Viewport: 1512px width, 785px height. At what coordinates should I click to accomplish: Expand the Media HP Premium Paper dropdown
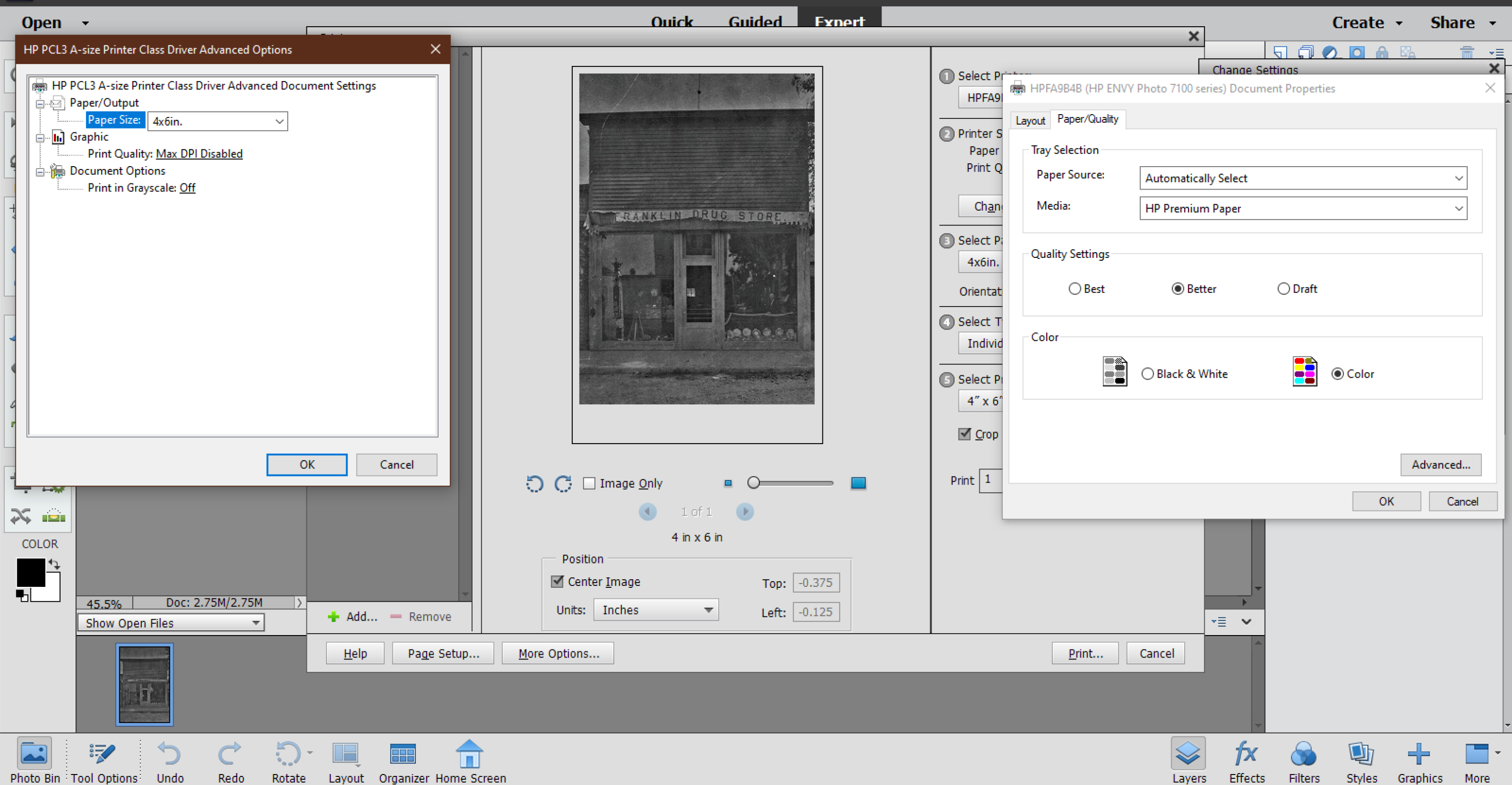tap(1302, 209)
